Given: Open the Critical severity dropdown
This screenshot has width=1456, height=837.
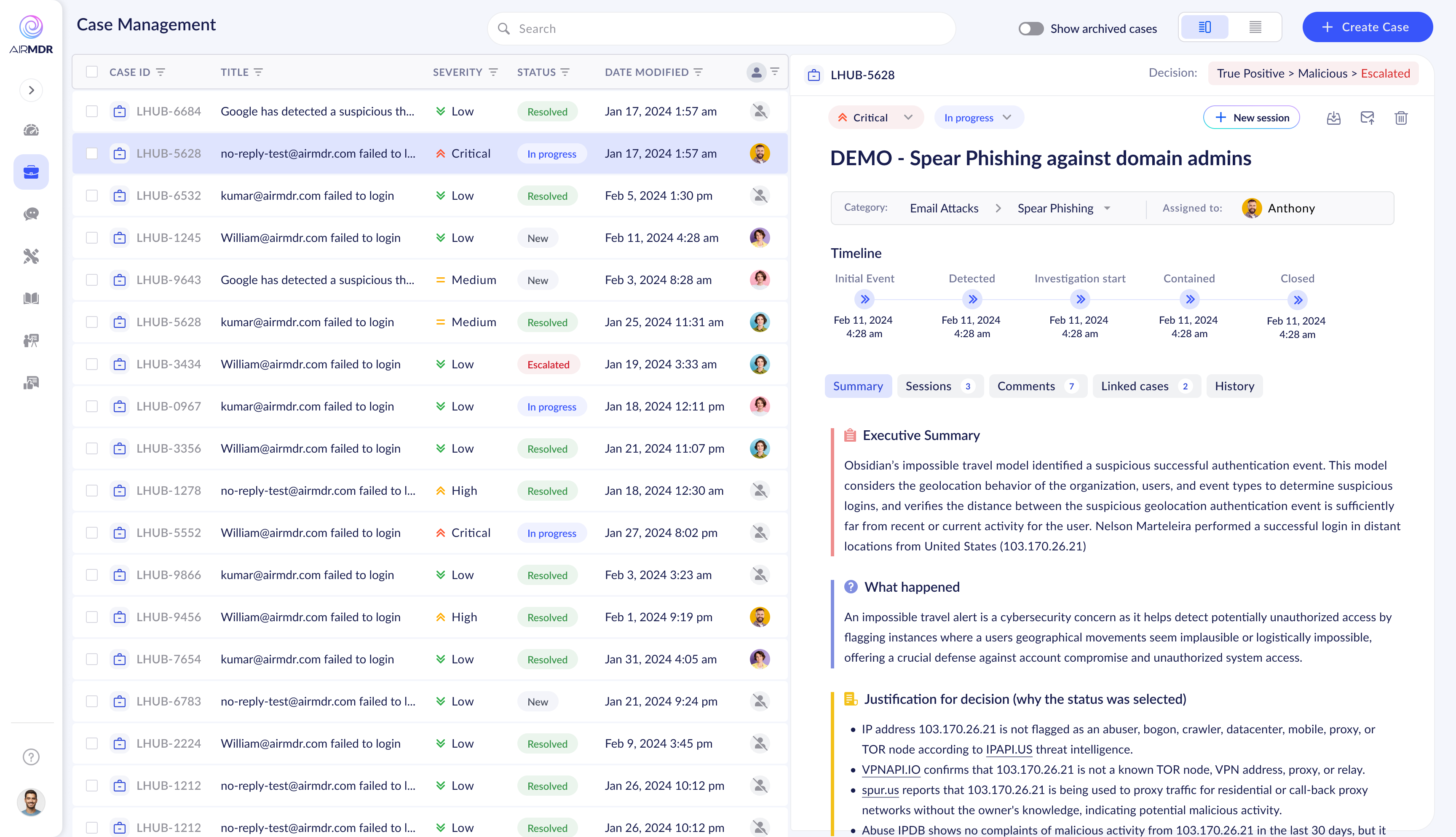Looking at the screenshot, I should click(x=876, y=118).
